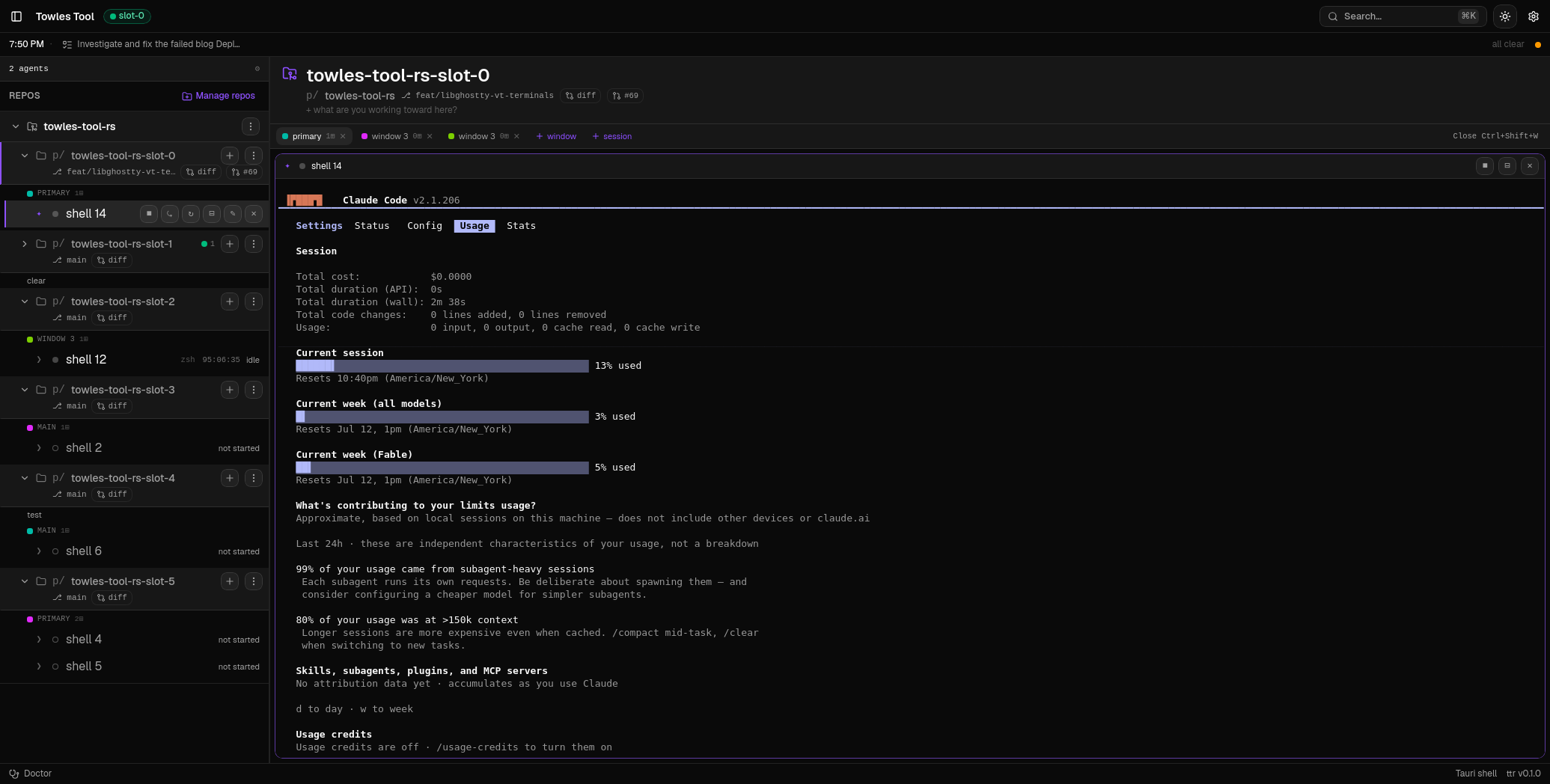1550x784 pixels.
Task: Restart shell 14 with circular arrow icon
Action: pyautogui.click(x=191, y=214)
